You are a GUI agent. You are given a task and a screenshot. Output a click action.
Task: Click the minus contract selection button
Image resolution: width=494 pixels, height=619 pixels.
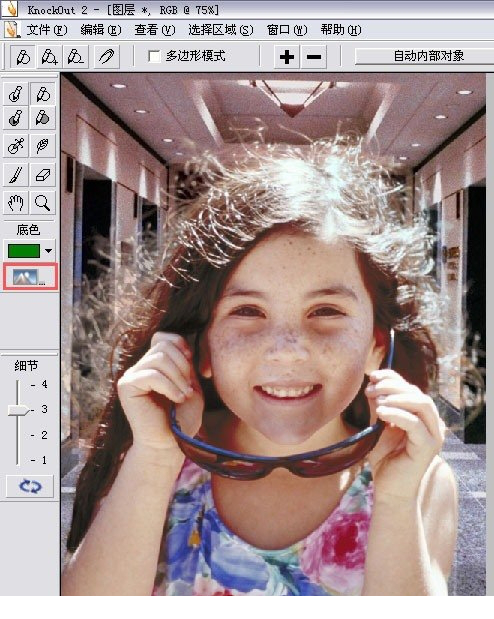[x=314, y=57]
